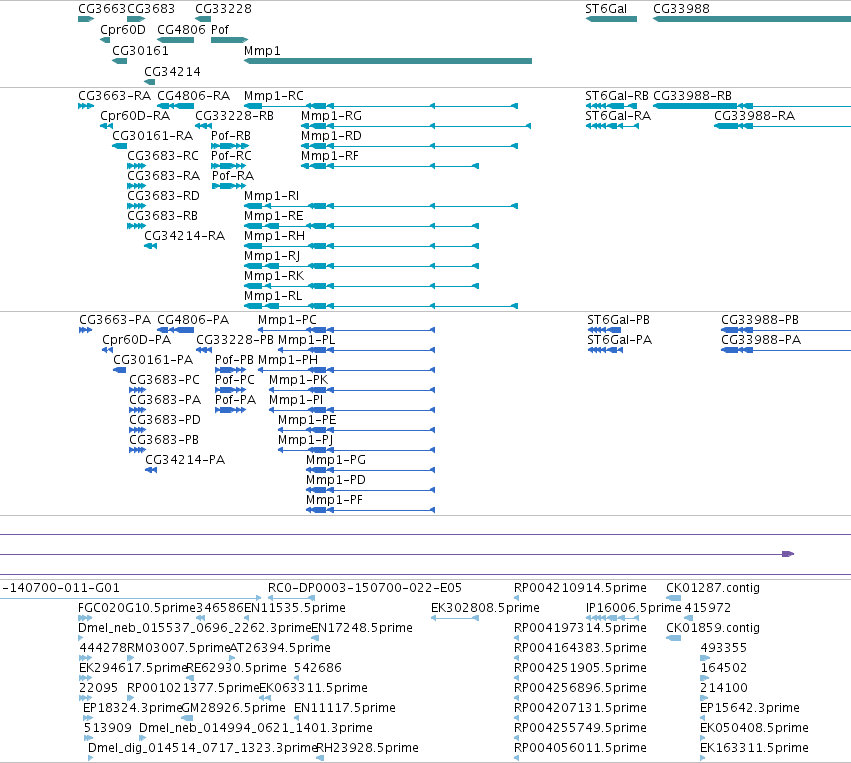Screen dimensions: 851x763
Task: Select transcript Mmp1-RF
Action: click(390, 166)
